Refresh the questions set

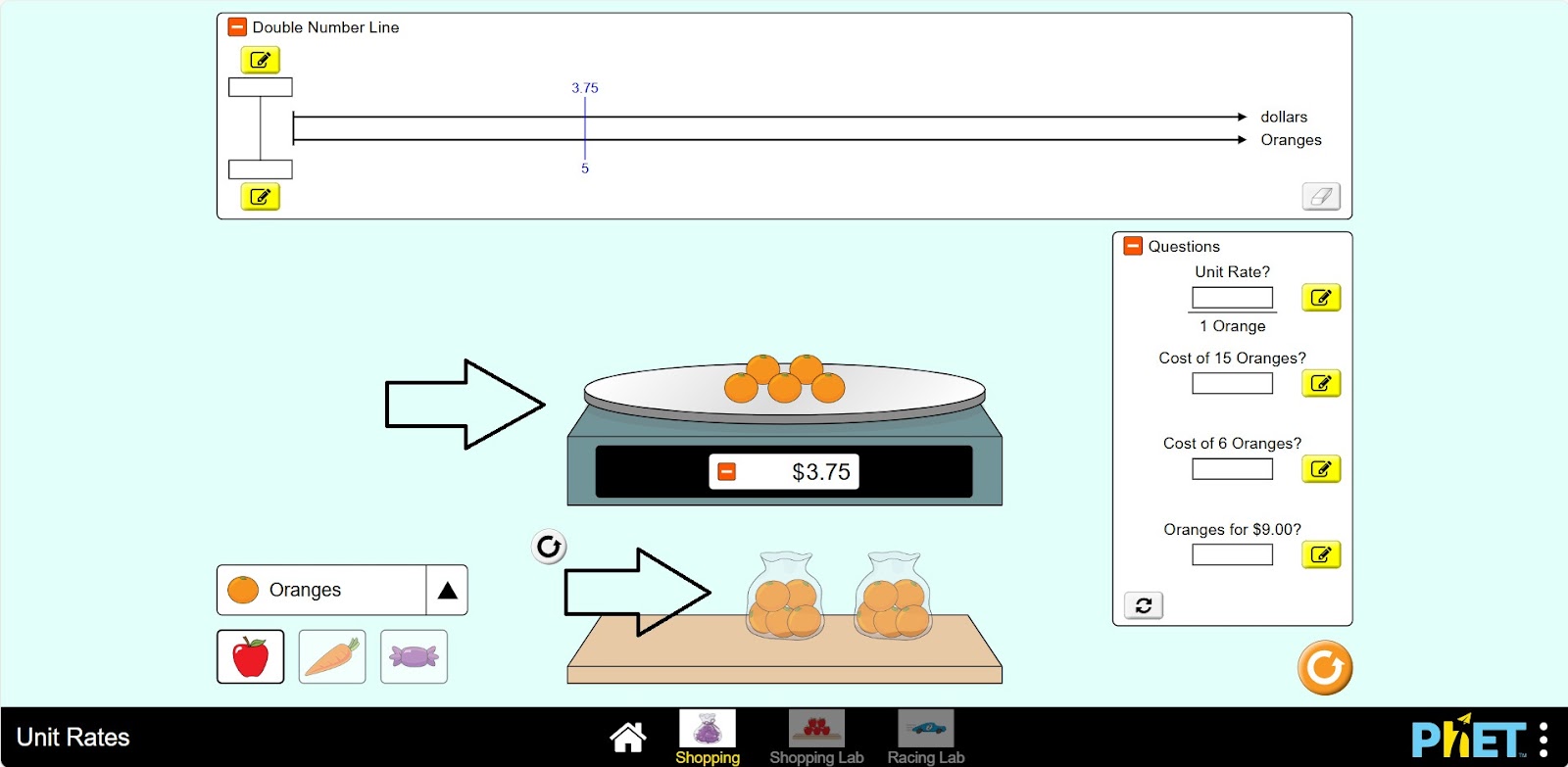pos(1143,606)
